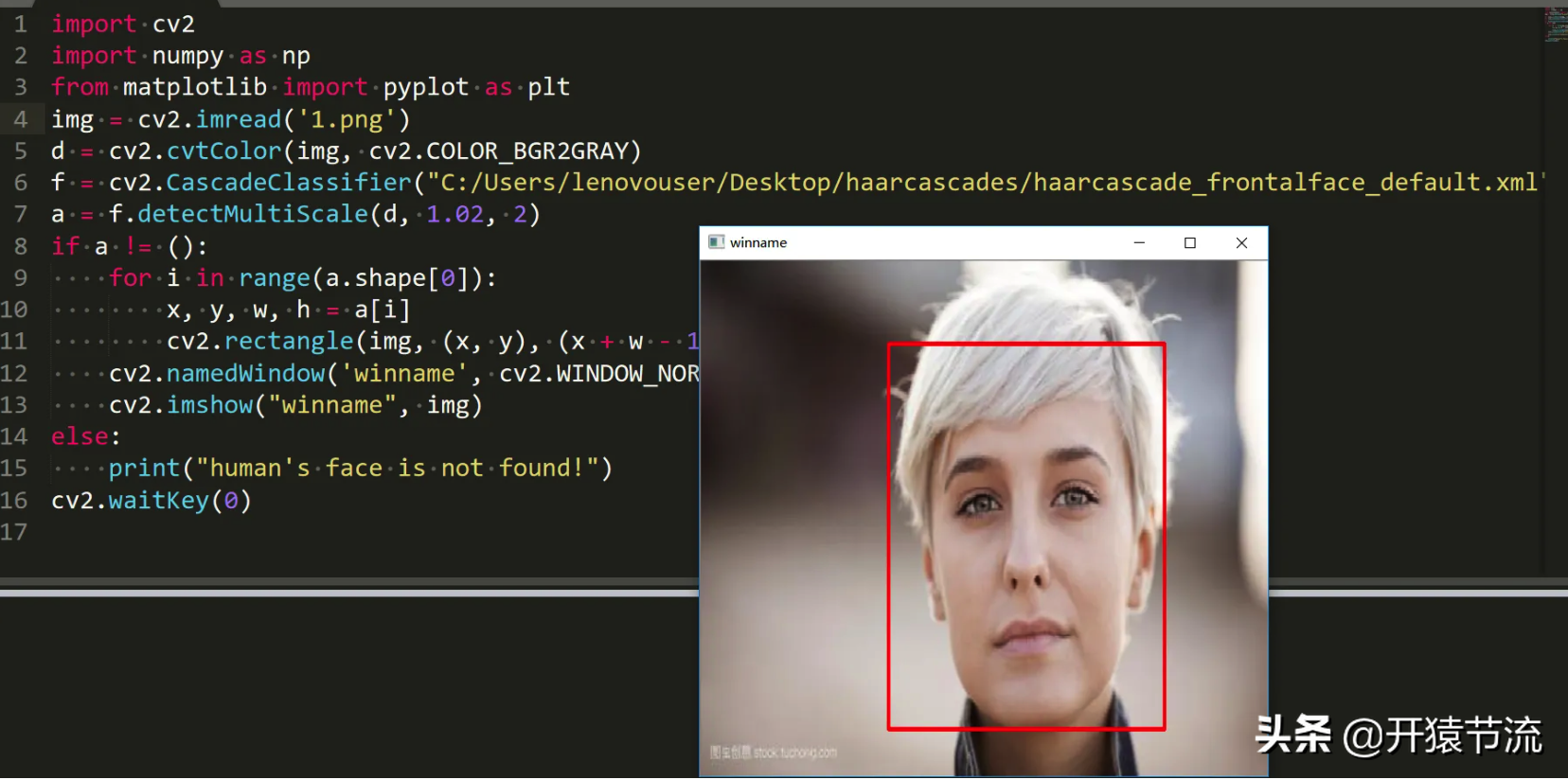1568x780 pixels.
Task: Click 'waitKey' on line 16
Action: (159, 501)
